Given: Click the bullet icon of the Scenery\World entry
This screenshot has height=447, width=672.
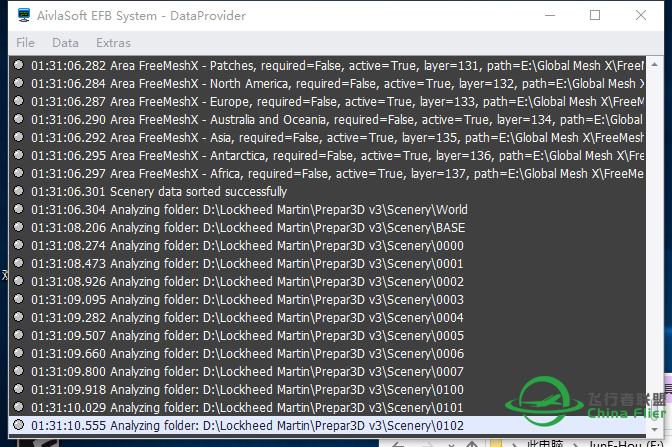Looking at the screenshot, I should pos(18,209).
